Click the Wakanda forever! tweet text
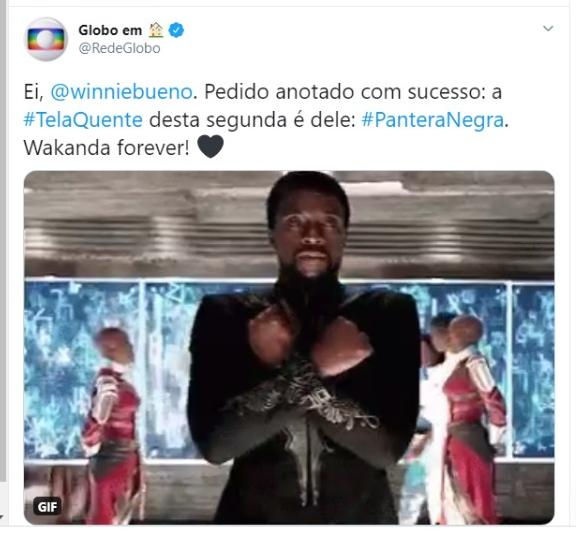The width and height of the screenshot is (576, 552). (107, 148)
